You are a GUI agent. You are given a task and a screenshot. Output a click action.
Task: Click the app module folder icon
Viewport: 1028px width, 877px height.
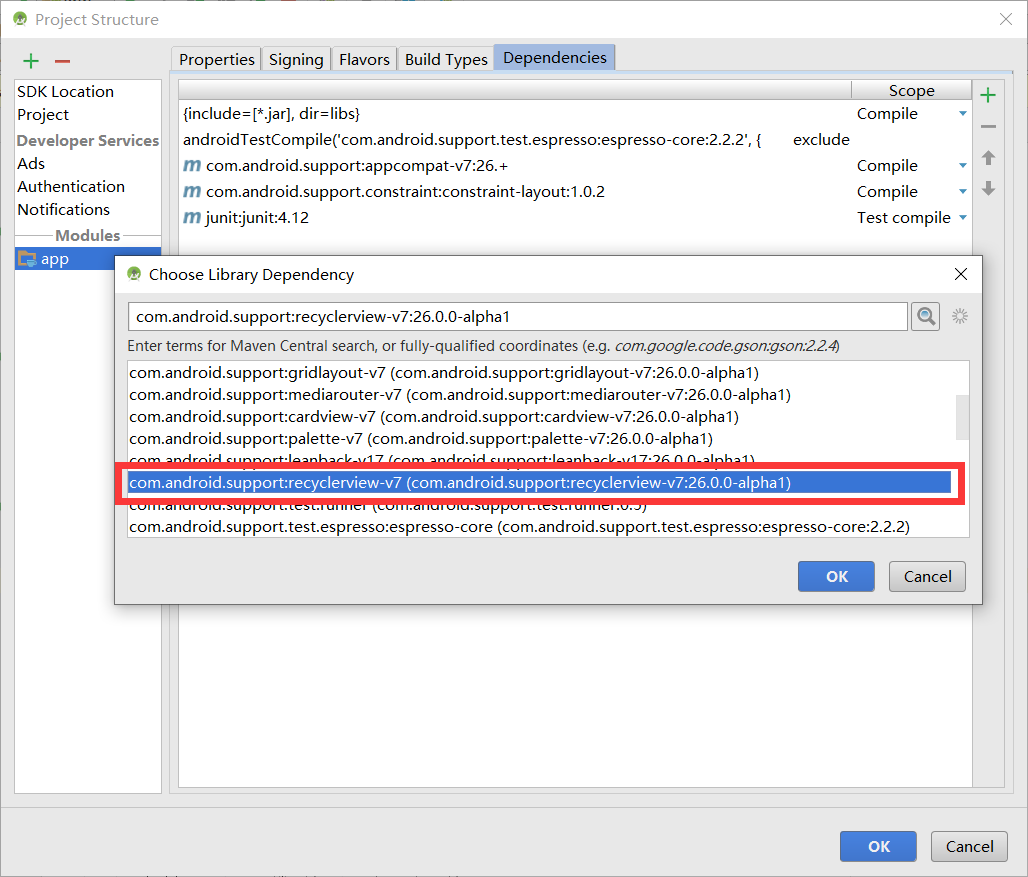coord(27,259)
